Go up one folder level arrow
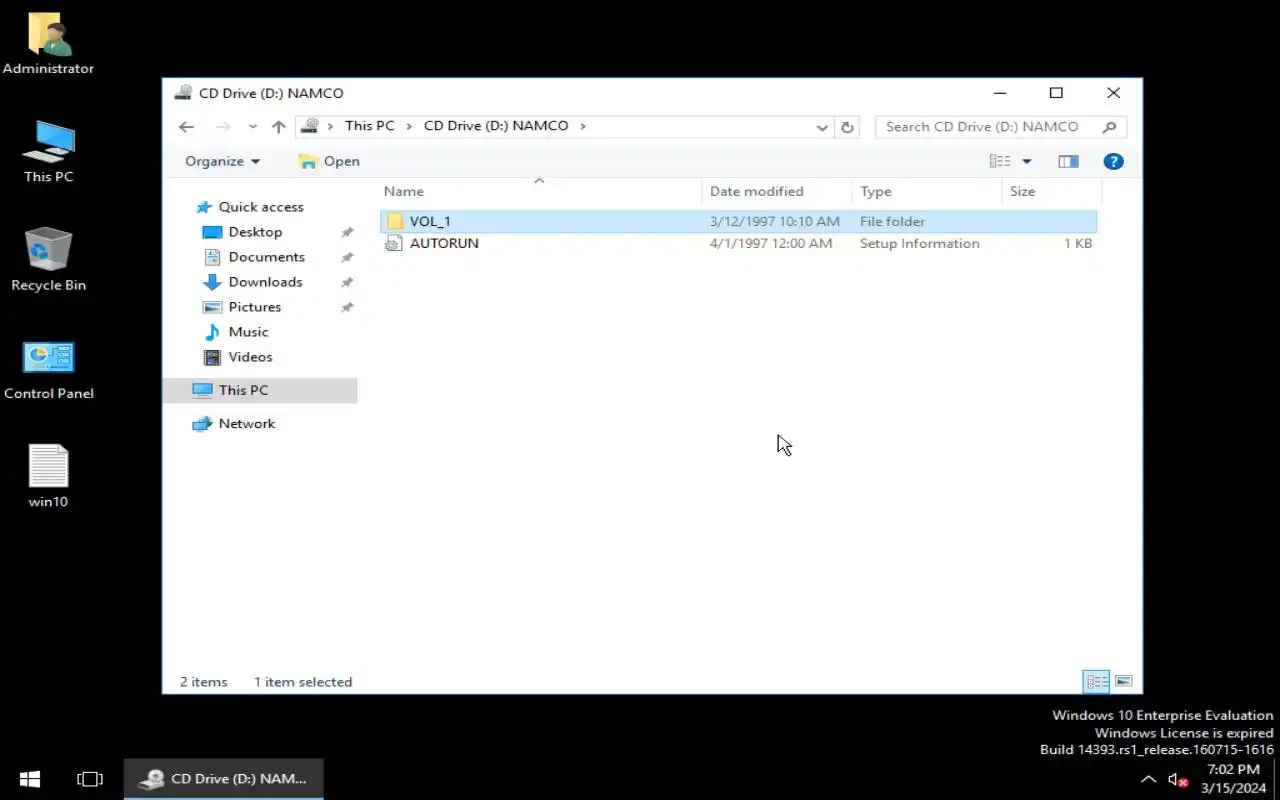This screenshot has height=800, width=1280. (279, 127)
